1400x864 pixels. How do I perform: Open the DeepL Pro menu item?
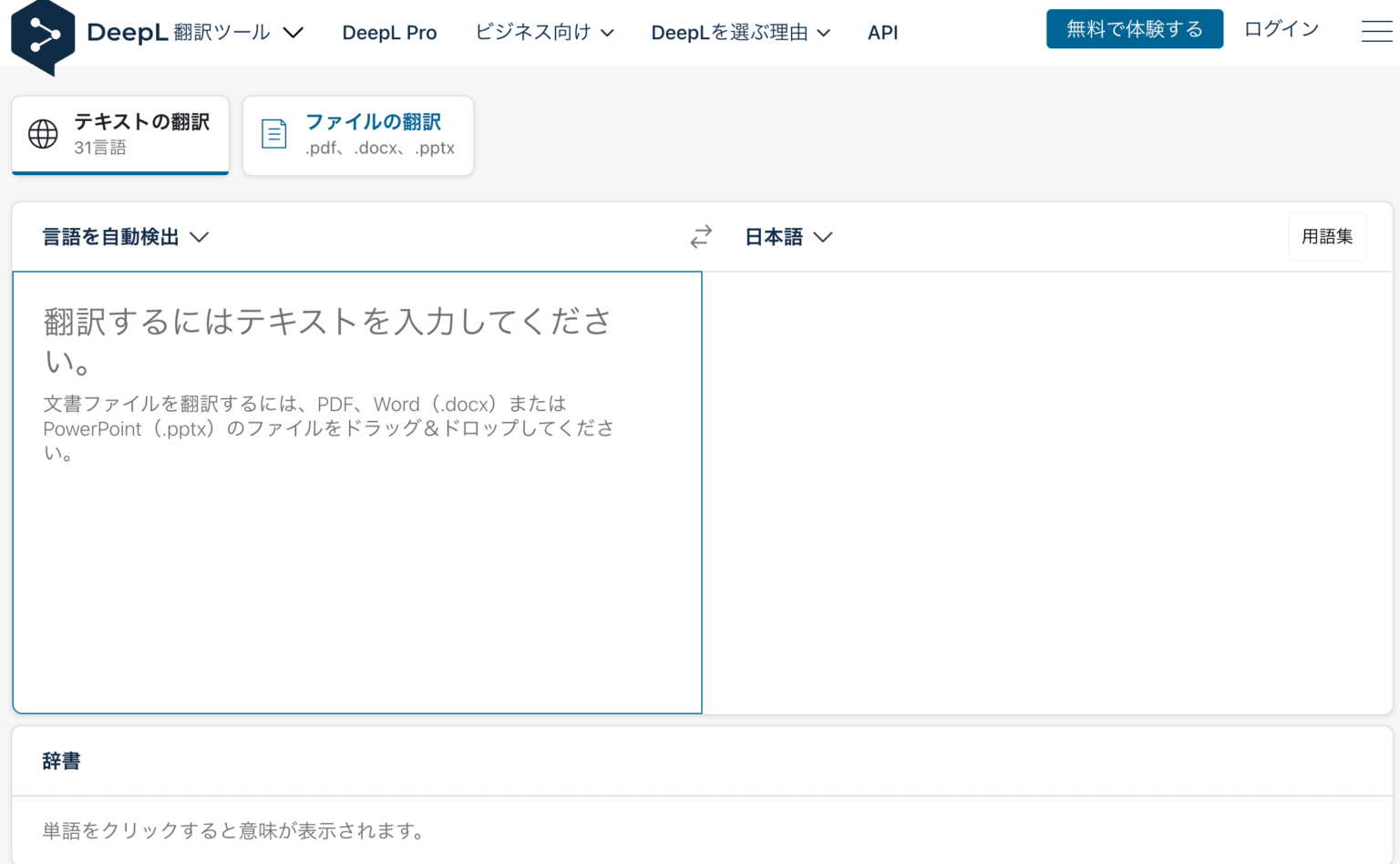pos(389,32)
